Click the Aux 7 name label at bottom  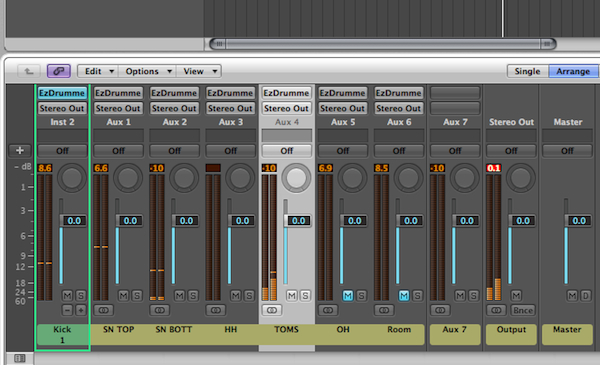point(455,334)
